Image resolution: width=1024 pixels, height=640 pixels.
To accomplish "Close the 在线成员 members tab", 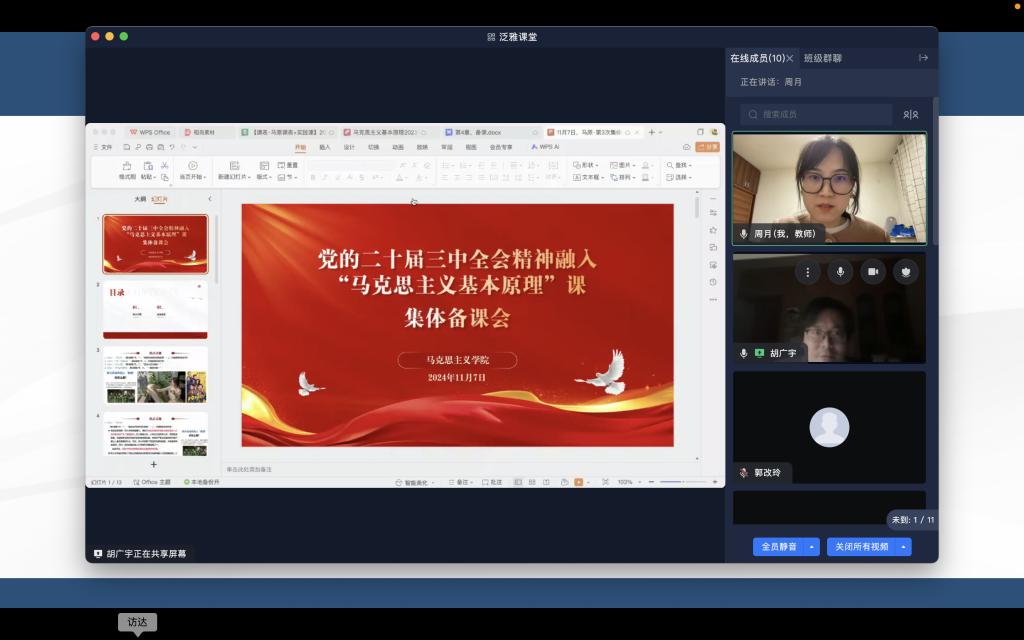I will coord(790,58).
